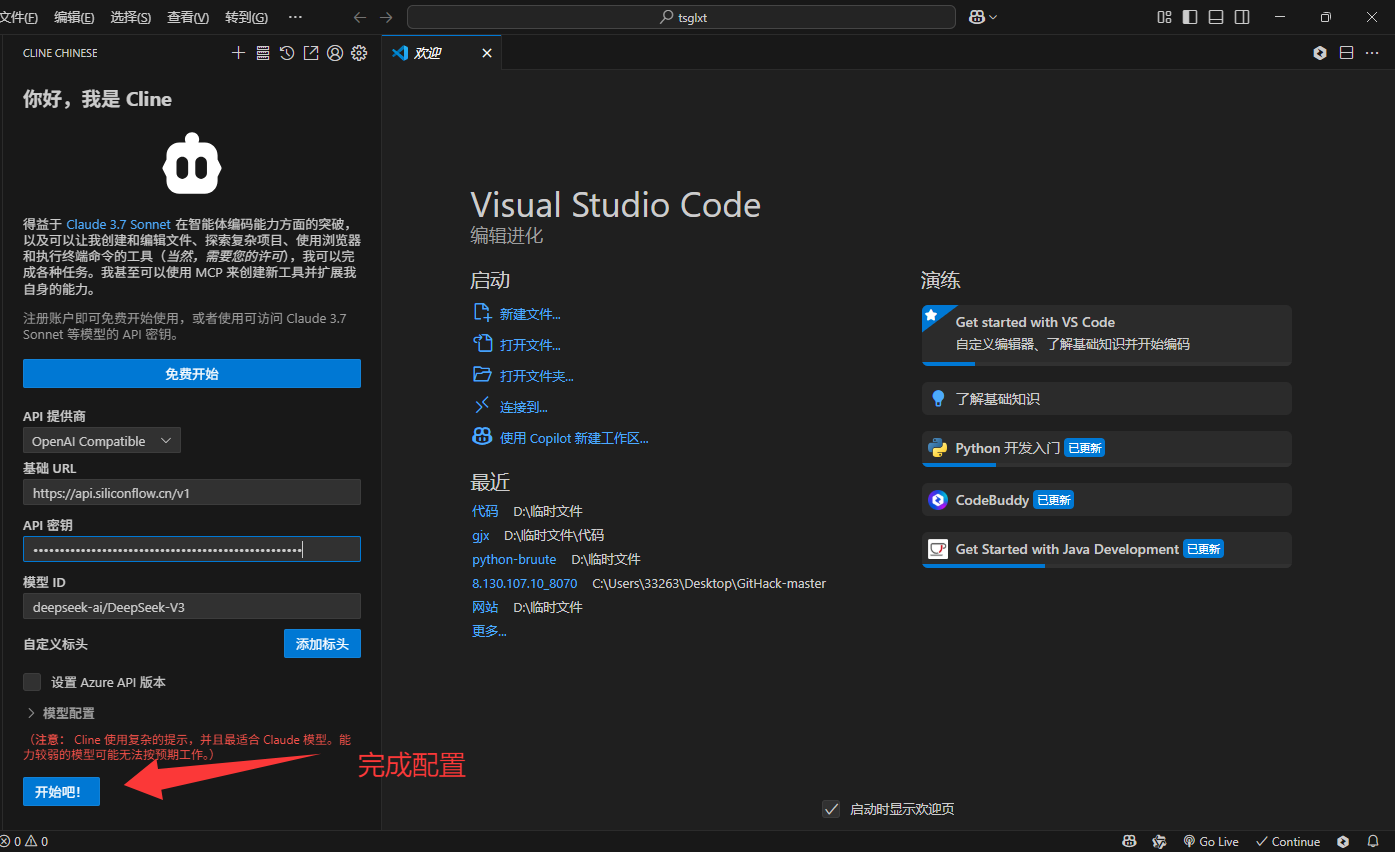Click the CodeBuddy icon in the status bar
The width and height of the screenshot is (1395, 852).
coord(1343,841)
